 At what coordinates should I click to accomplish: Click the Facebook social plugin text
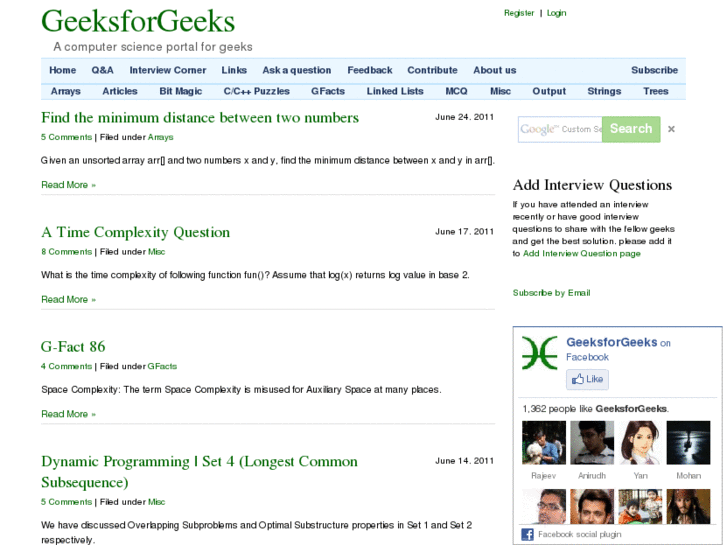pyautogui.click(x=580, y=534)
